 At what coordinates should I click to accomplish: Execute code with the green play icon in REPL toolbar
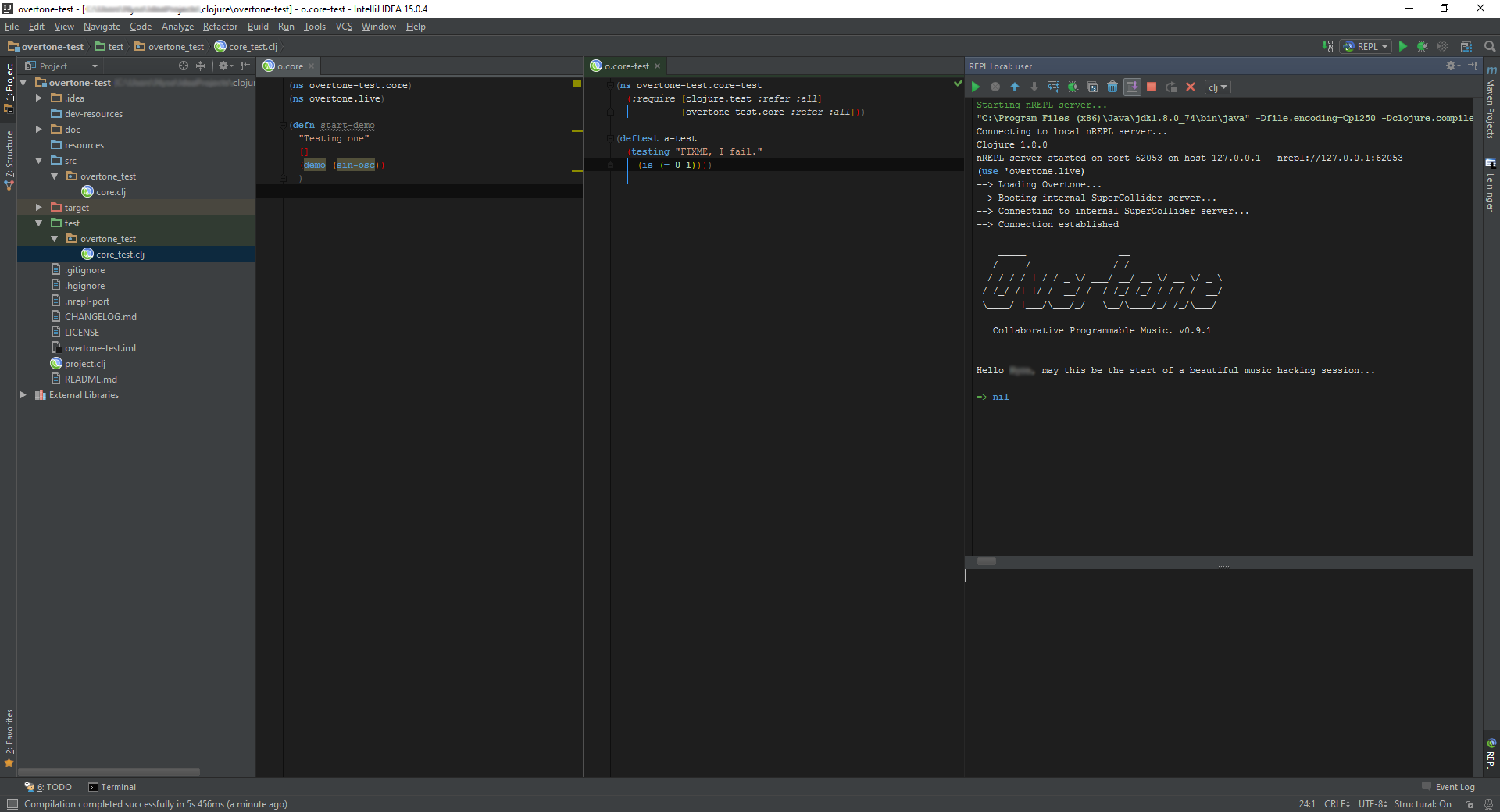[975, 87]
